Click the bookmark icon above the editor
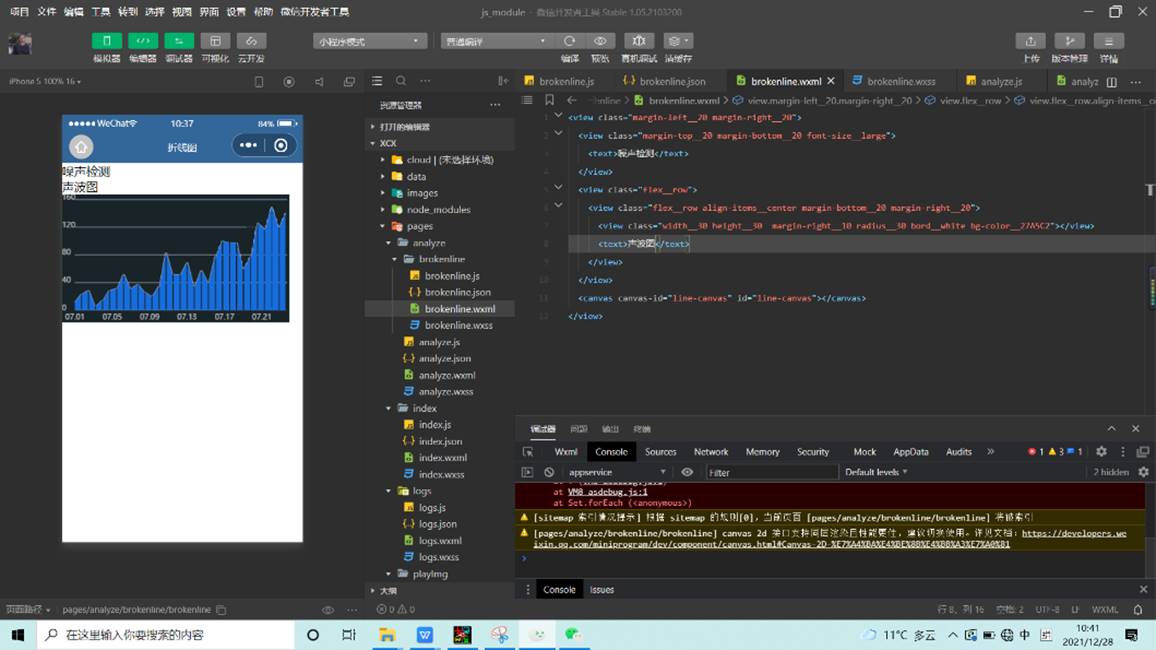The height and width of the screenshot is (650, 1156). pos(549,100)
